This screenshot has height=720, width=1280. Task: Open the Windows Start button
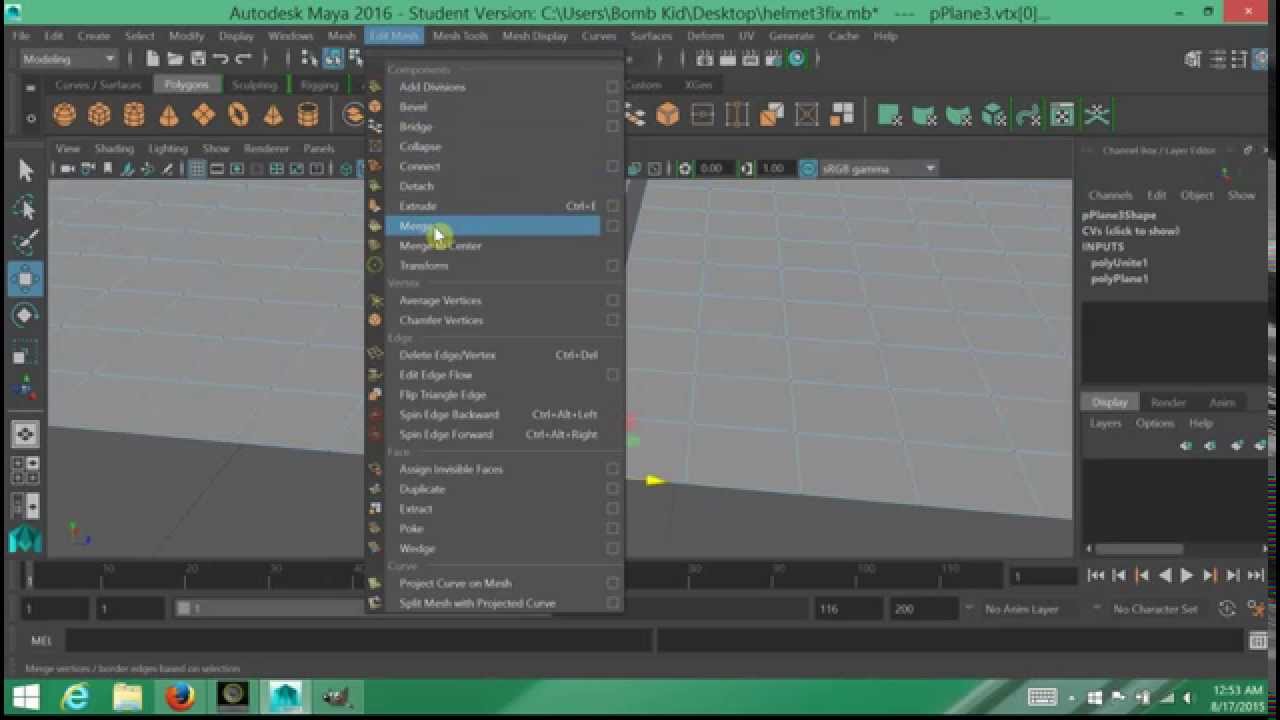click(x=25, y=696)
